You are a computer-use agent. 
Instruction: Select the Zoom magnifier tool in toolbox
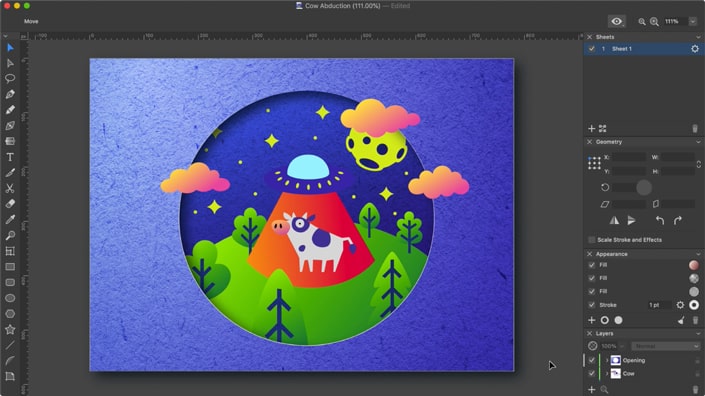coord(10,235)
